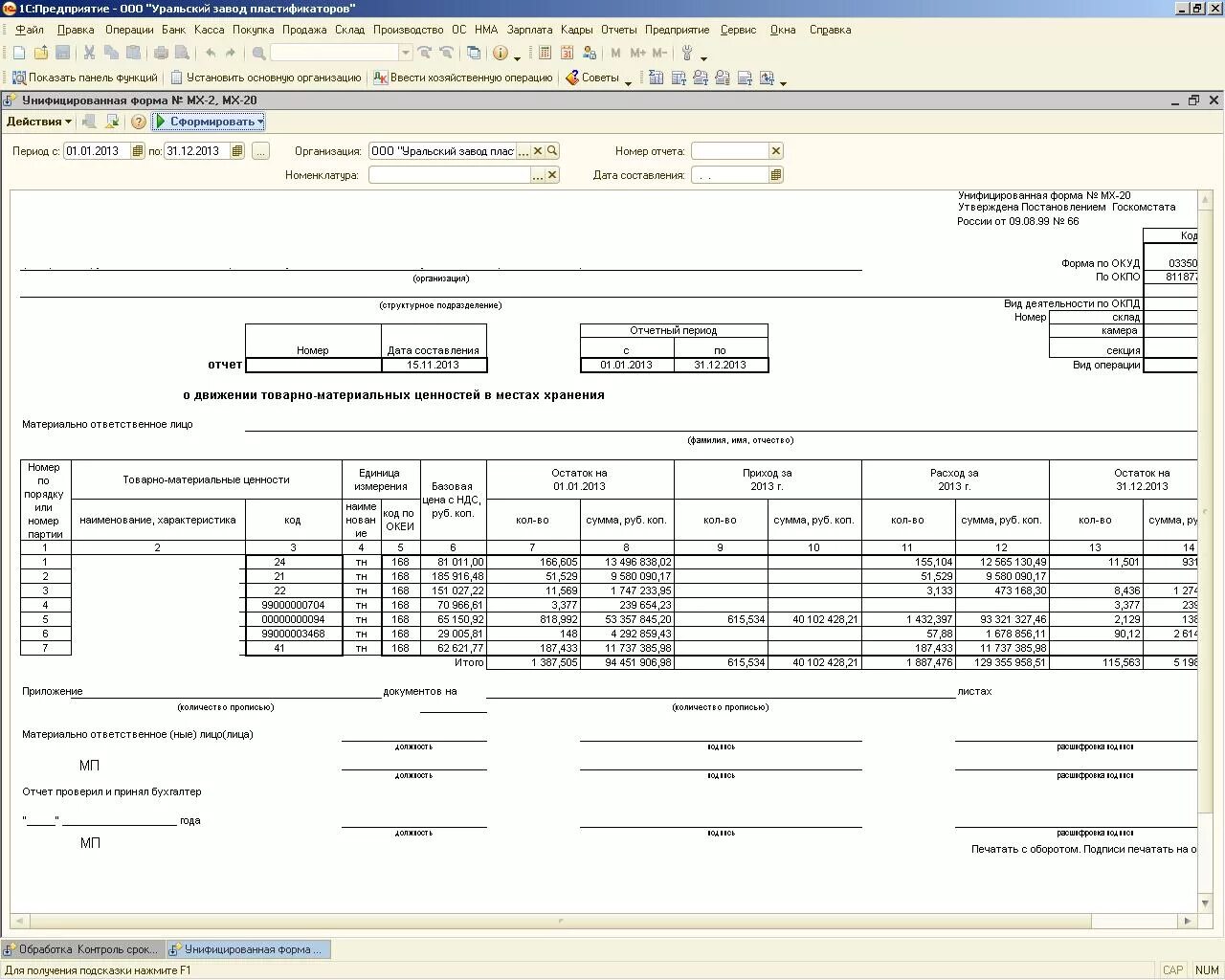Expand the Сформировать button dropdown arrow
Viewport: 1225px width, 980px height.
[260, 122]
